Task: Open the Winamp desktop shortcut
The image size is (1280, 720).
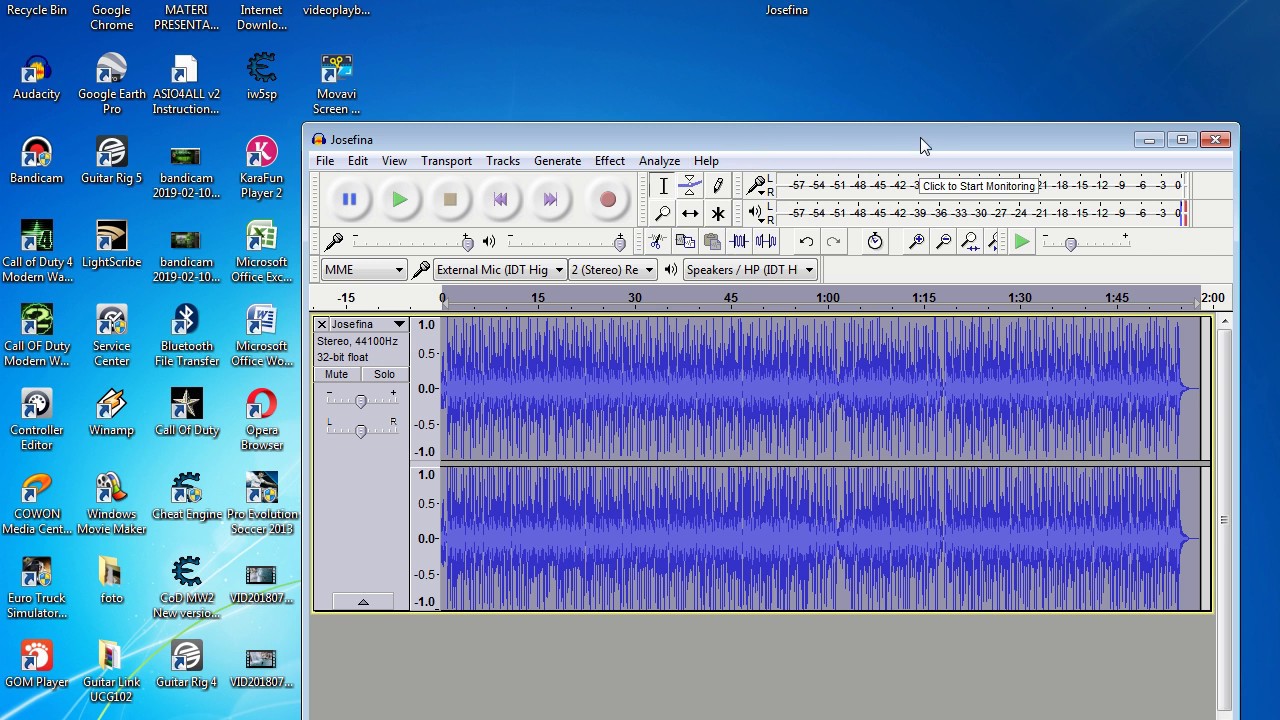Action: pos(111,413)
